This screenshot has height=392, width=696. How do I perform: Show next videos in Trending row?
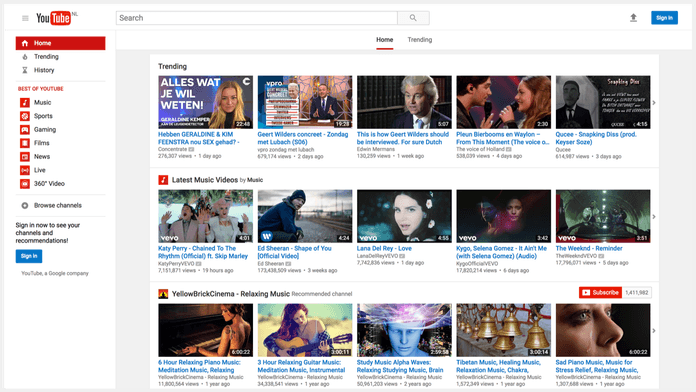654,103
